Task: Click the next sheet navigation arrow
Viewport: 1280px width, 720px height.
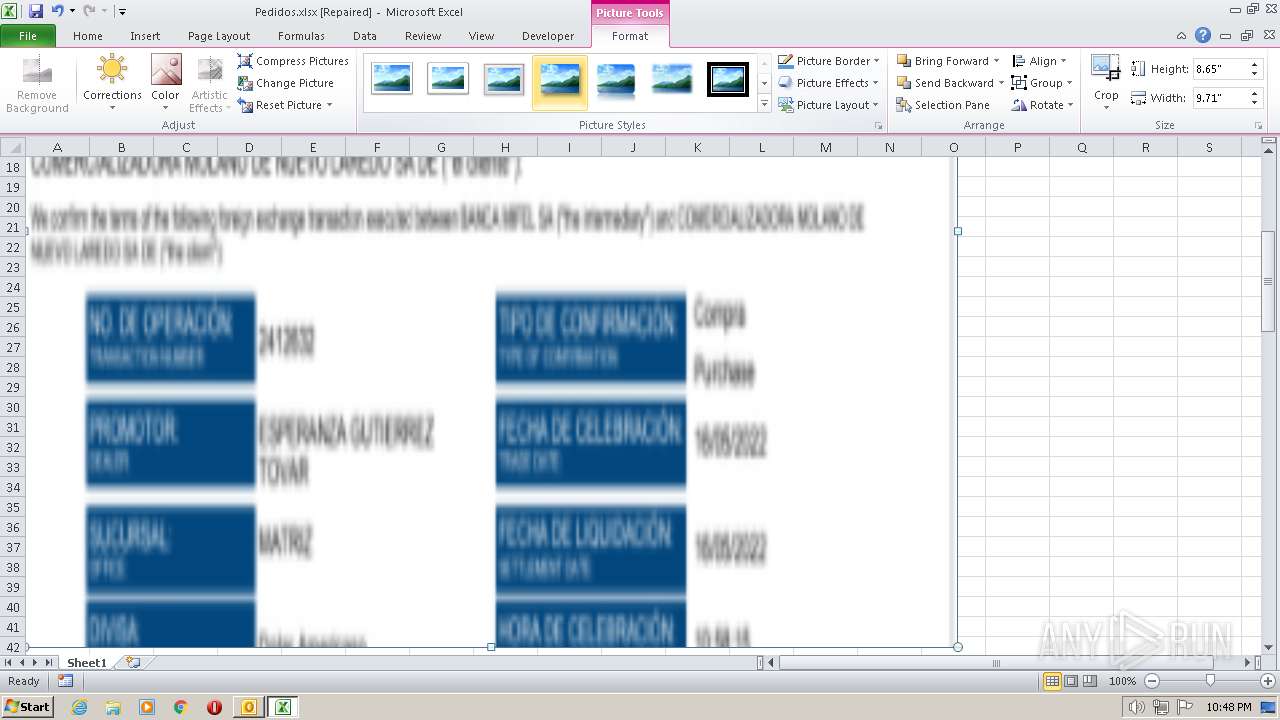Action: 36,662
